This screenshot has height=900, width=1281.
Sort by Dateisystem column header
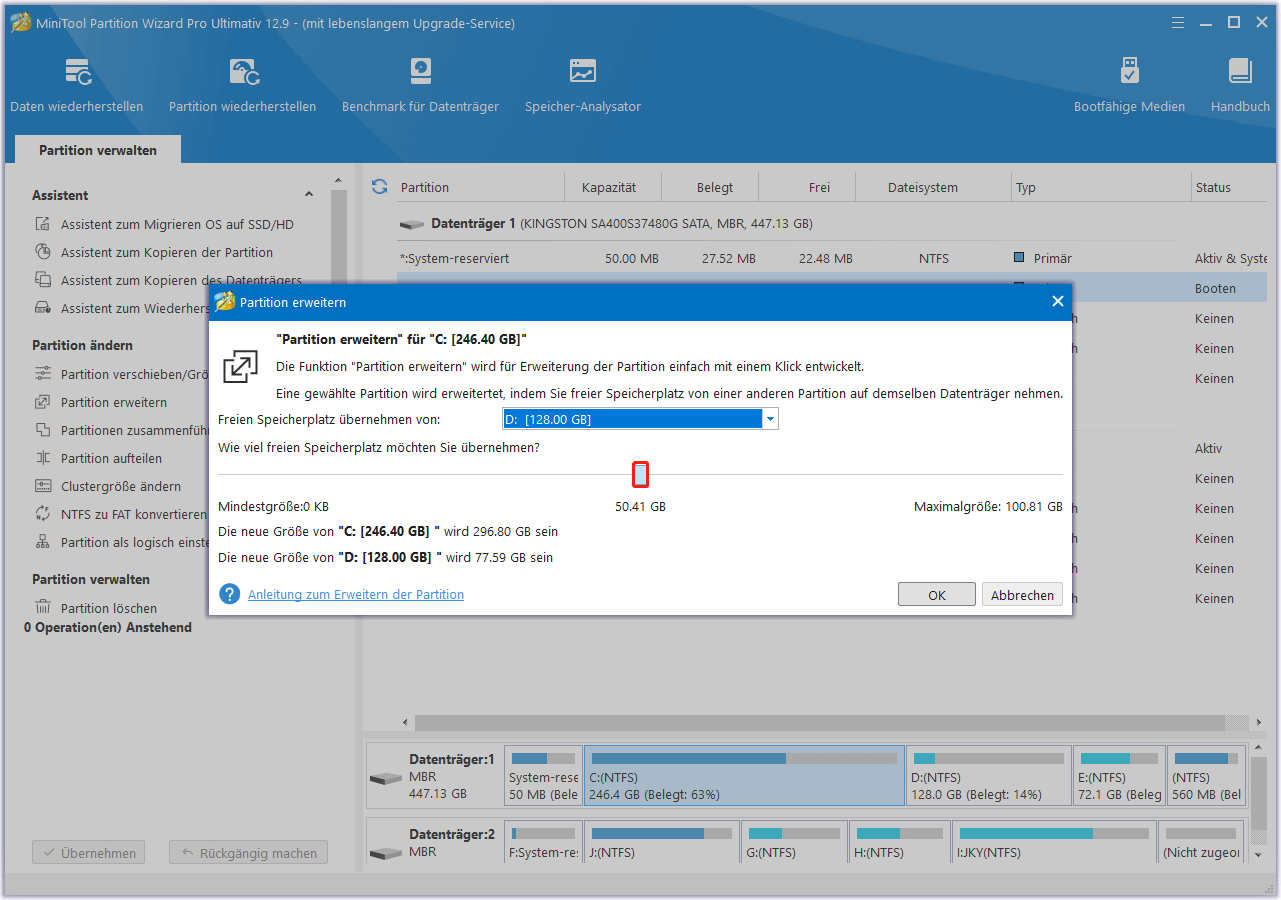[923, 187]
